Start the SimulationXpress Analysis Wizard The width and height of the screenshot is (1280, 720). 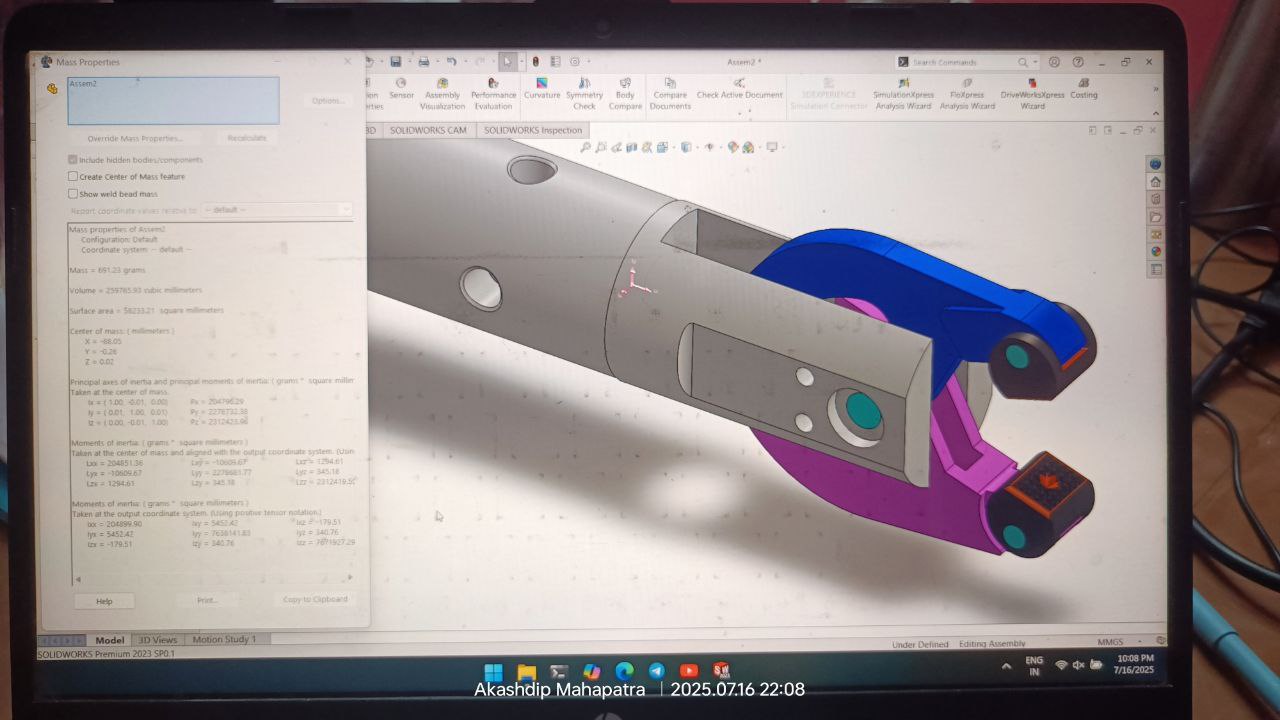(x=903, y=94)
